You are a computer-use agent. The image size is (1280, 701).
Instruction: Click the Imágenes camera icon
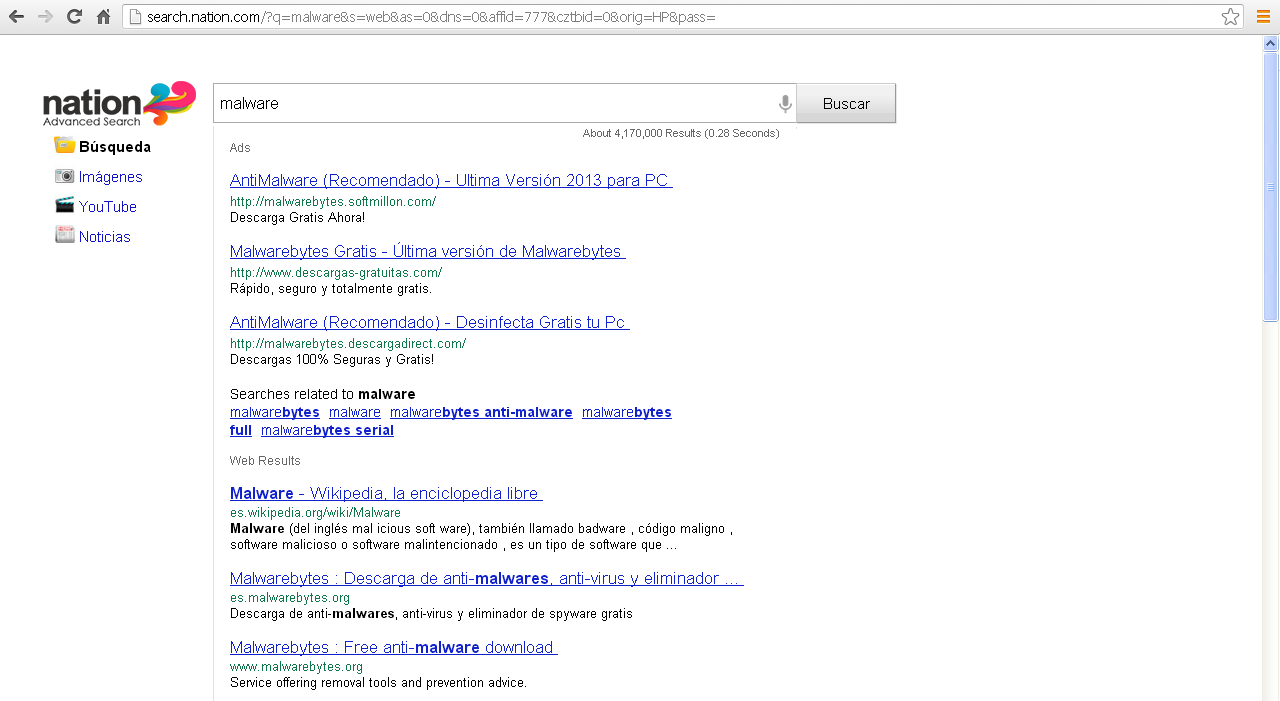click(x=65, y=176)
